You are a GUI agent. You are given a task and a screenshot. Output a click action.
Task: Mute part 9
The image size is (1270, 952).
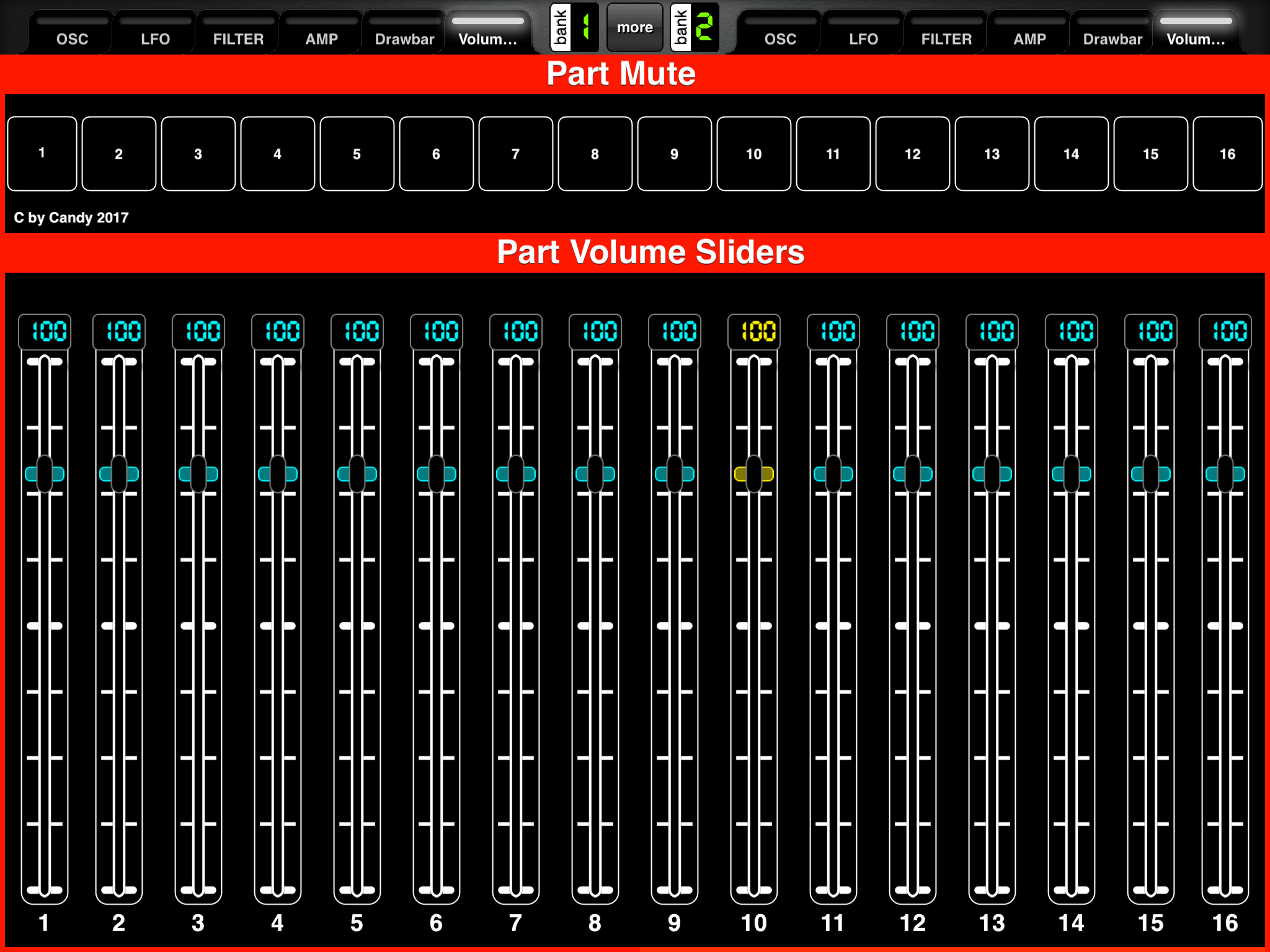(x=675, y=154)
